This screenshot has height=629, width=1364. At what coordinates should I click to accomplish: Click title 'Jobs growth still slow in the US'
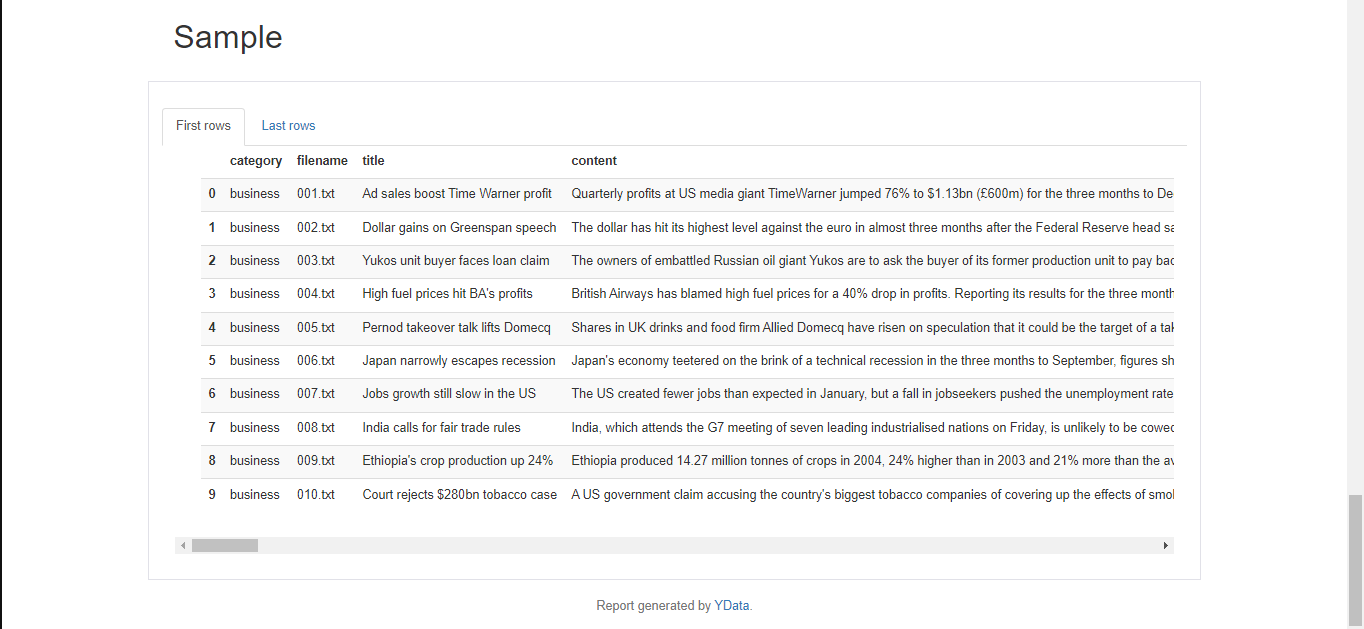(449, 394)
